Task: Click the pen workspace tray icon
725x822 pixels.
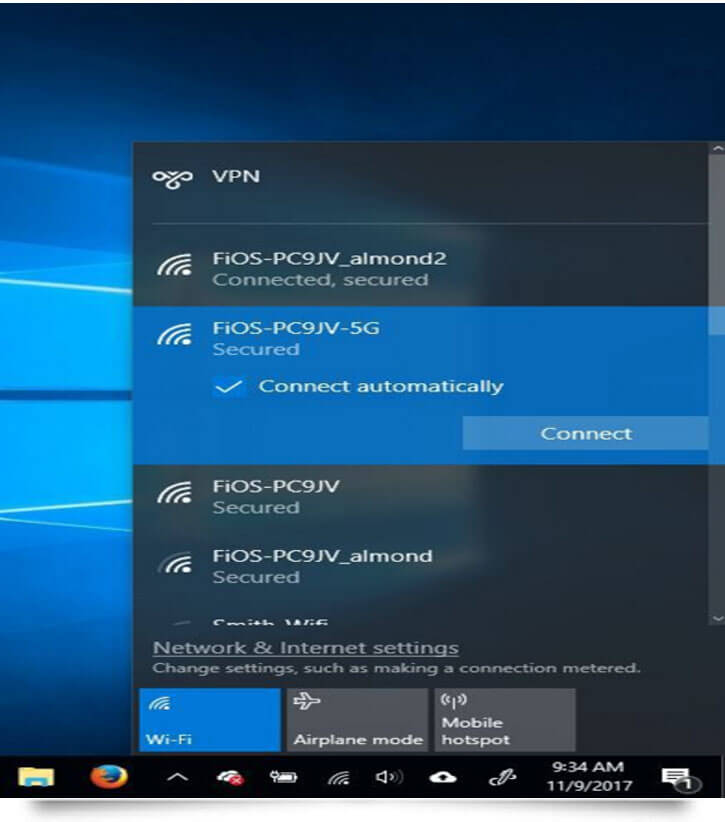Action: point(502,777)
